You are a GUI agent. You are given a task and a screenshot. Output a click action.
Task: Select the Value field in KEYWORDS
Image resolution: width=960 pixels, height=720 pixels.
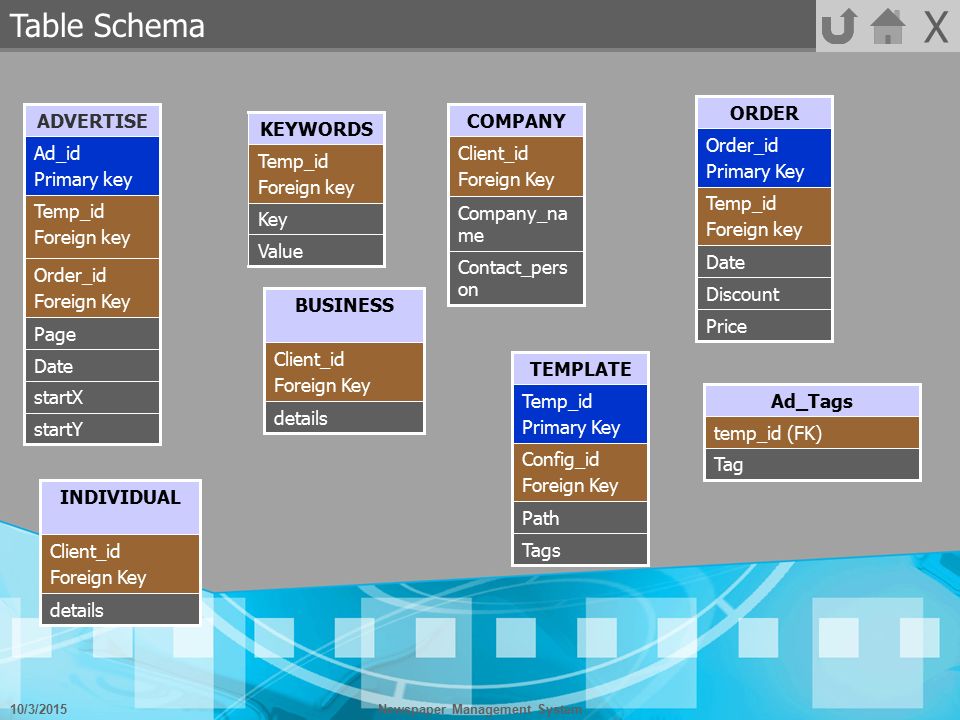(316, 250)
